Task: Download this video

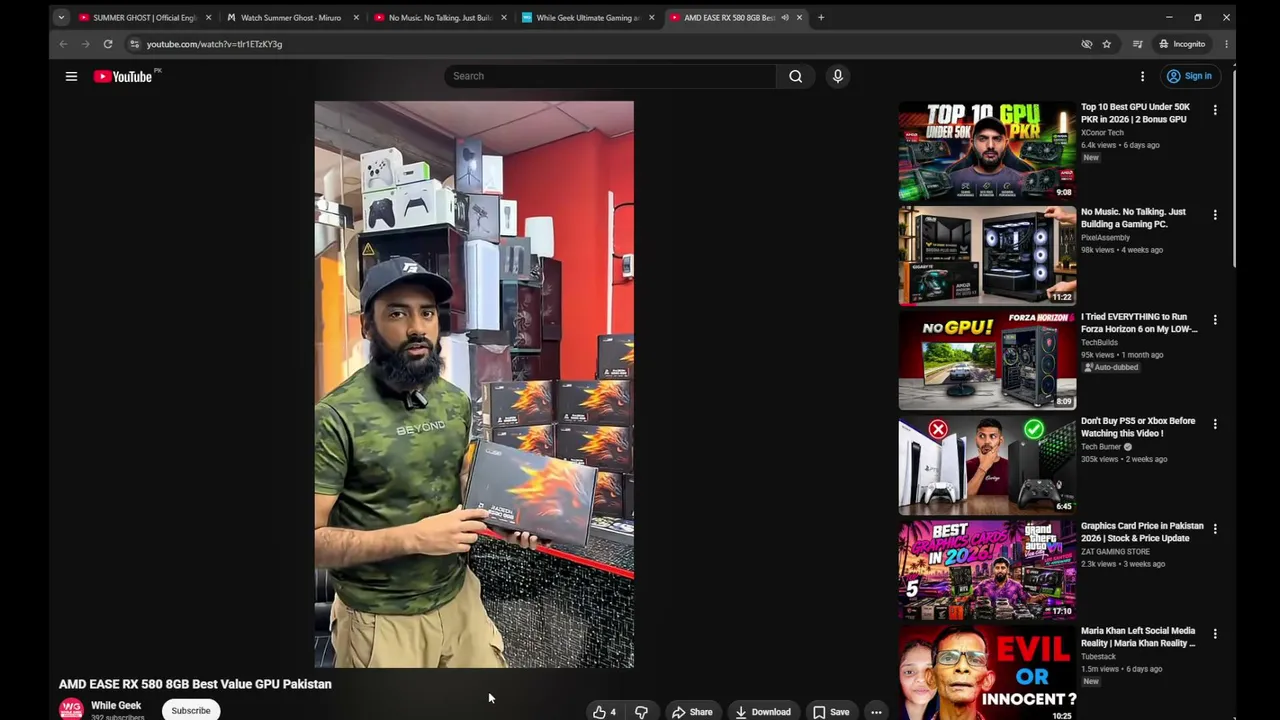Action: [x=763, y=712]
